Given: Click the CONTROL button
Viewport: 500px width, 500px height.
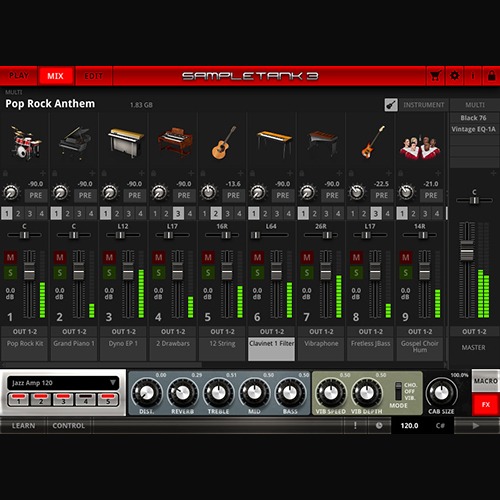Looking at the screenshot, I should 69,426.
